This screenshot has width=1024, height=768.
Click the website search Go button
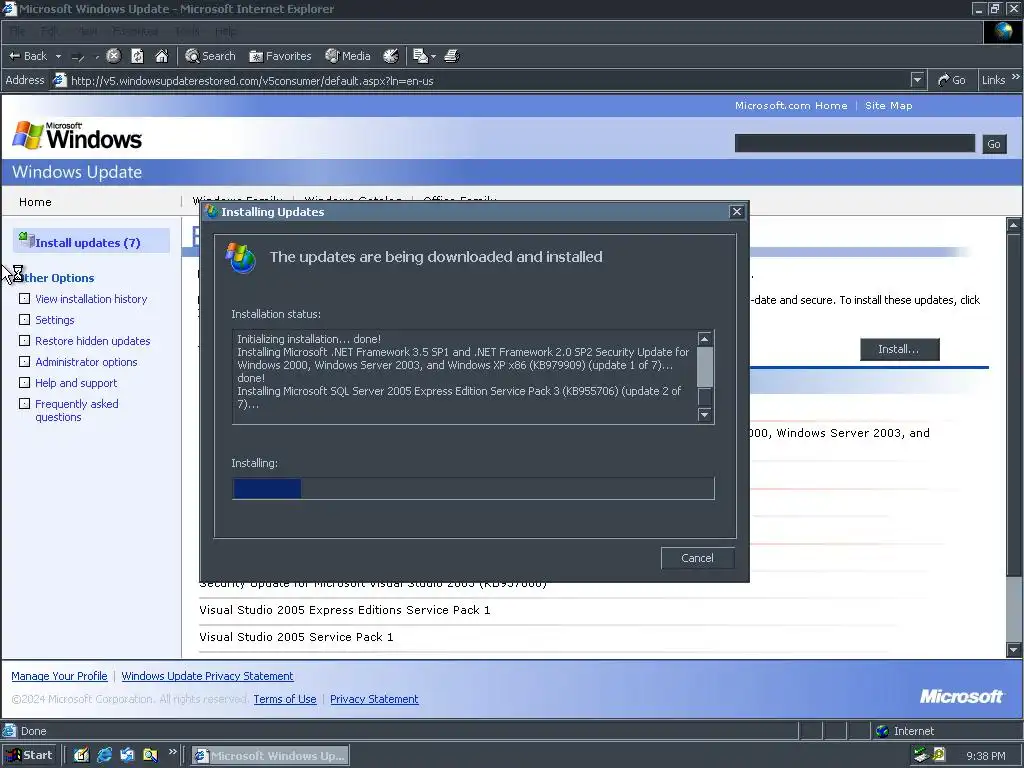(x=994, y=144)
